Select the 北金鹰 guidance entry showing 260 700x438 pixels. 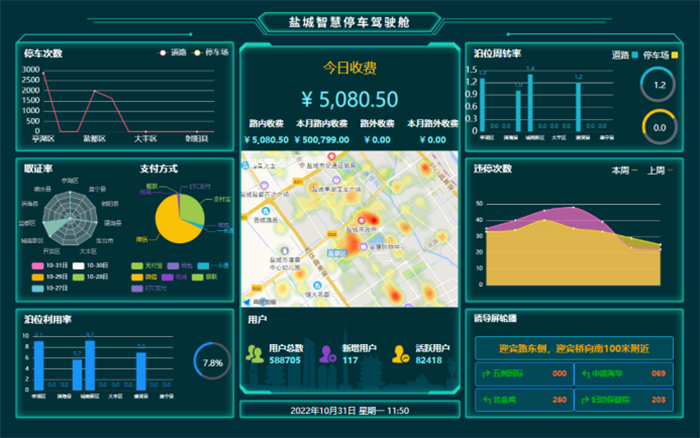pos(521,400)
